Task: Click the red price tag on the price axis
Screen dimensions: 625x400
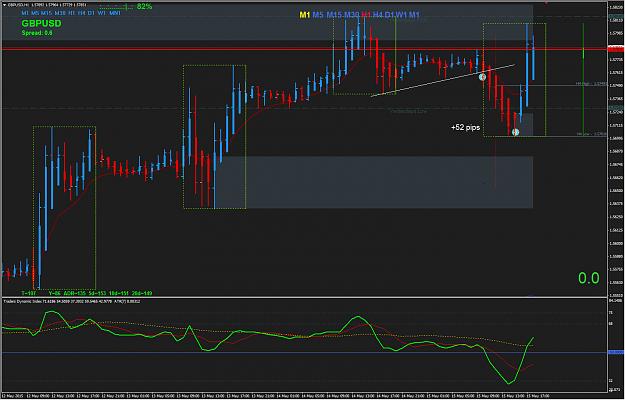Action: (x=616, y=49)
